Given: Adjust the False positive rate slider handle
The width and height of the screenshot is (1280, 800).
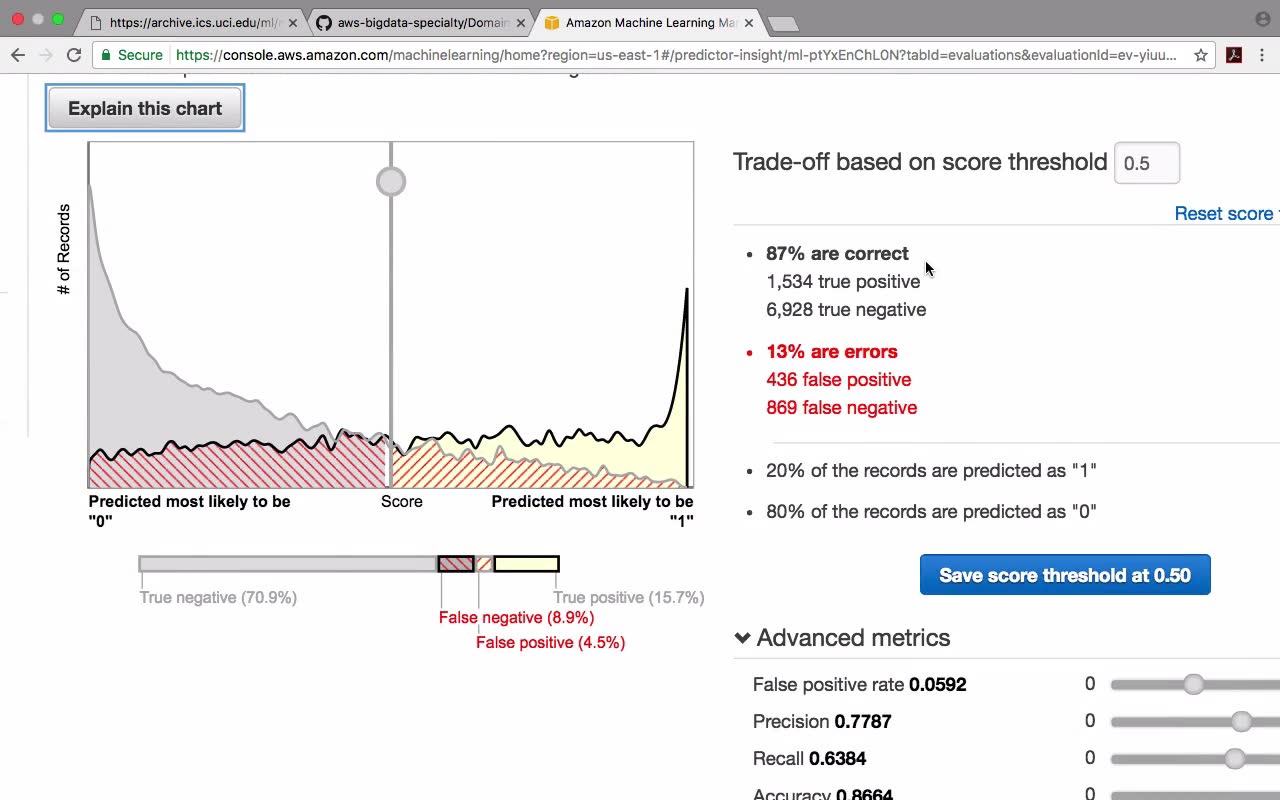Looking at the screenshot, I should 1193,684.
